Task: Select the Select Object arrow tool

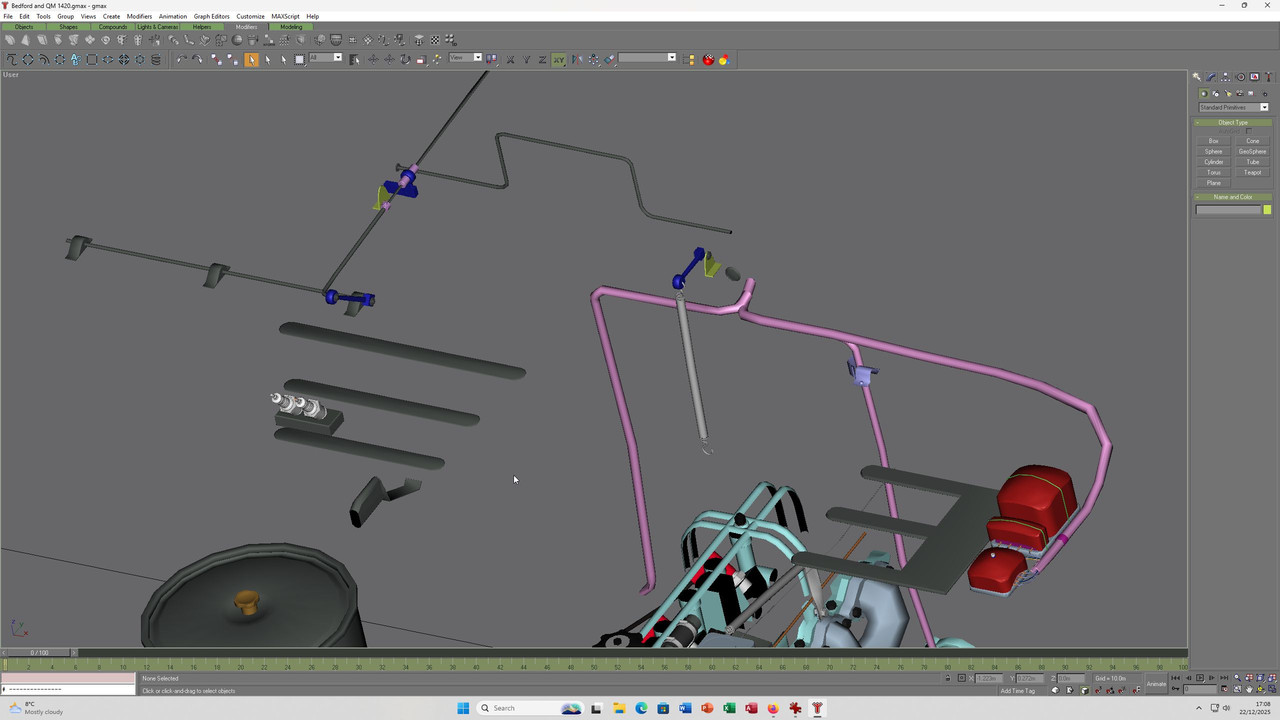Action: coord(251,59)
